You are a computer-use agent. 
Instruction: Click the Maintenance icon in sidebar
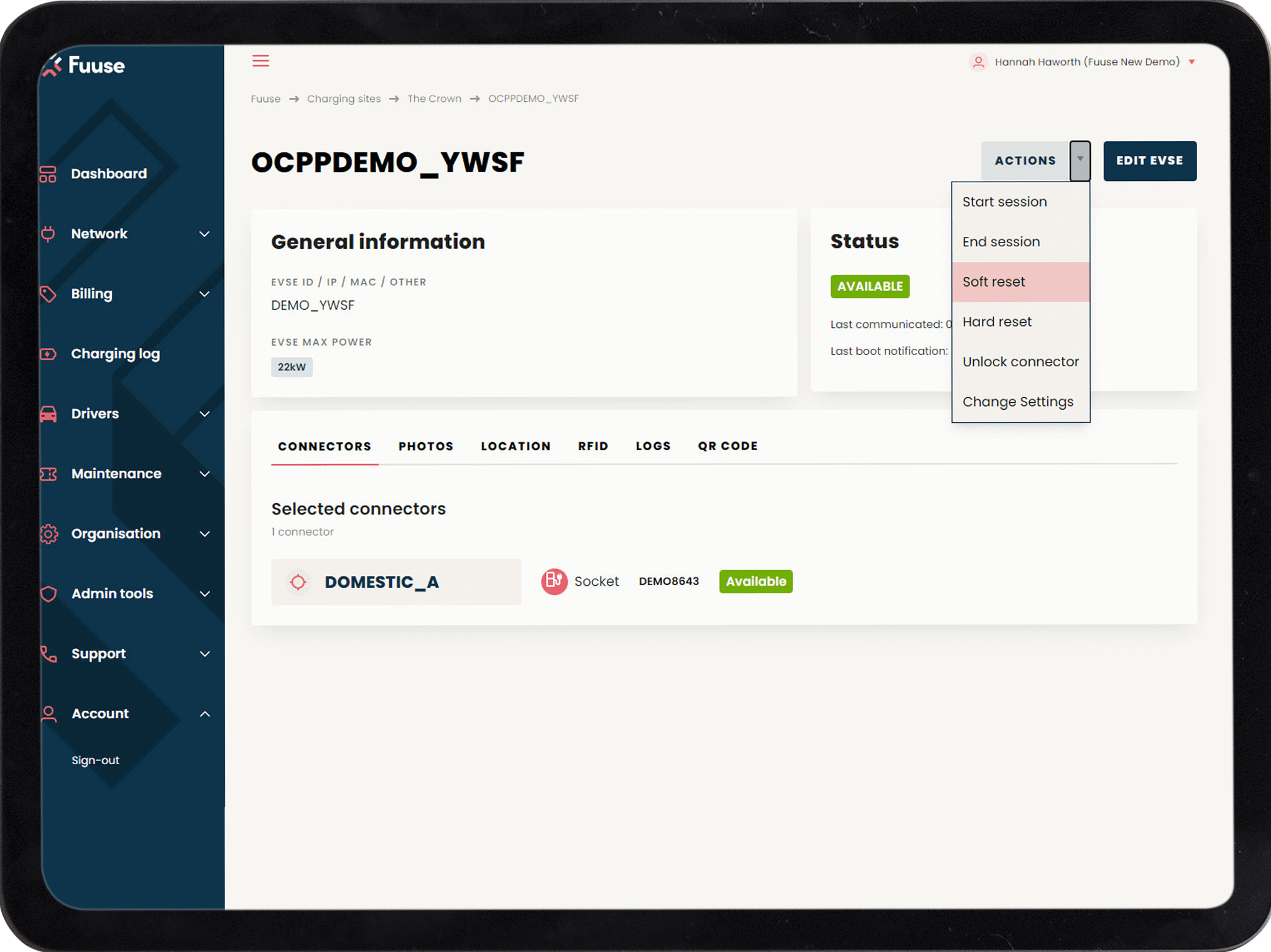click(47, 473)
